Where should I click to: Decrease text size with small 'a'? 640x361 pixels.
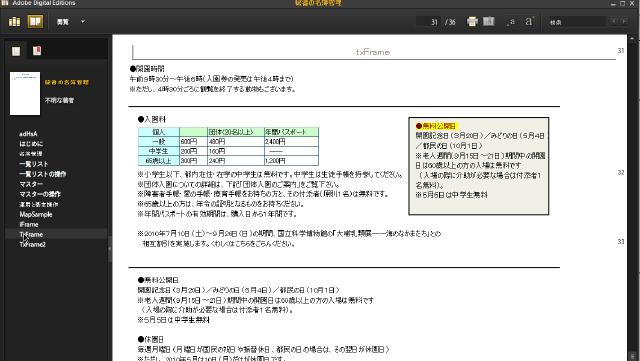coord(512,22)
